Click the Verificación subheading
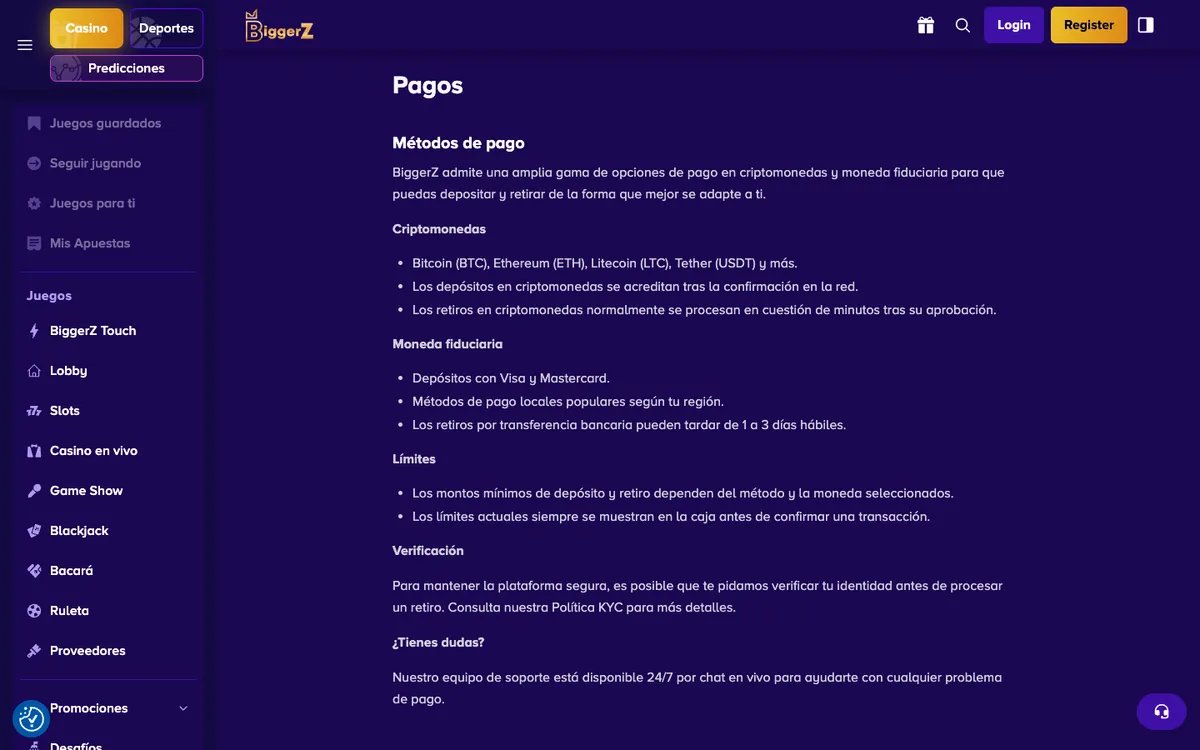Viewport: 1200px width, 750px height. coord(428,551)
